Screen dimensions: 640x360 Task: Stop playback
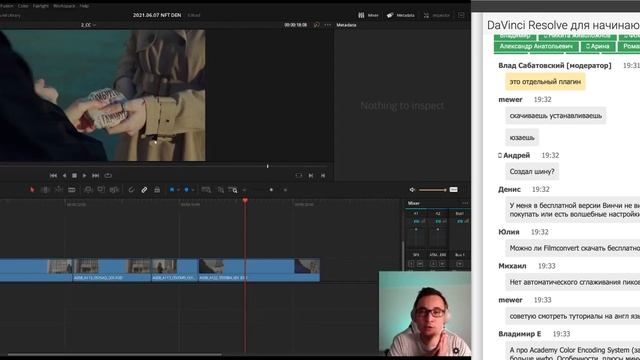(74, 176)
